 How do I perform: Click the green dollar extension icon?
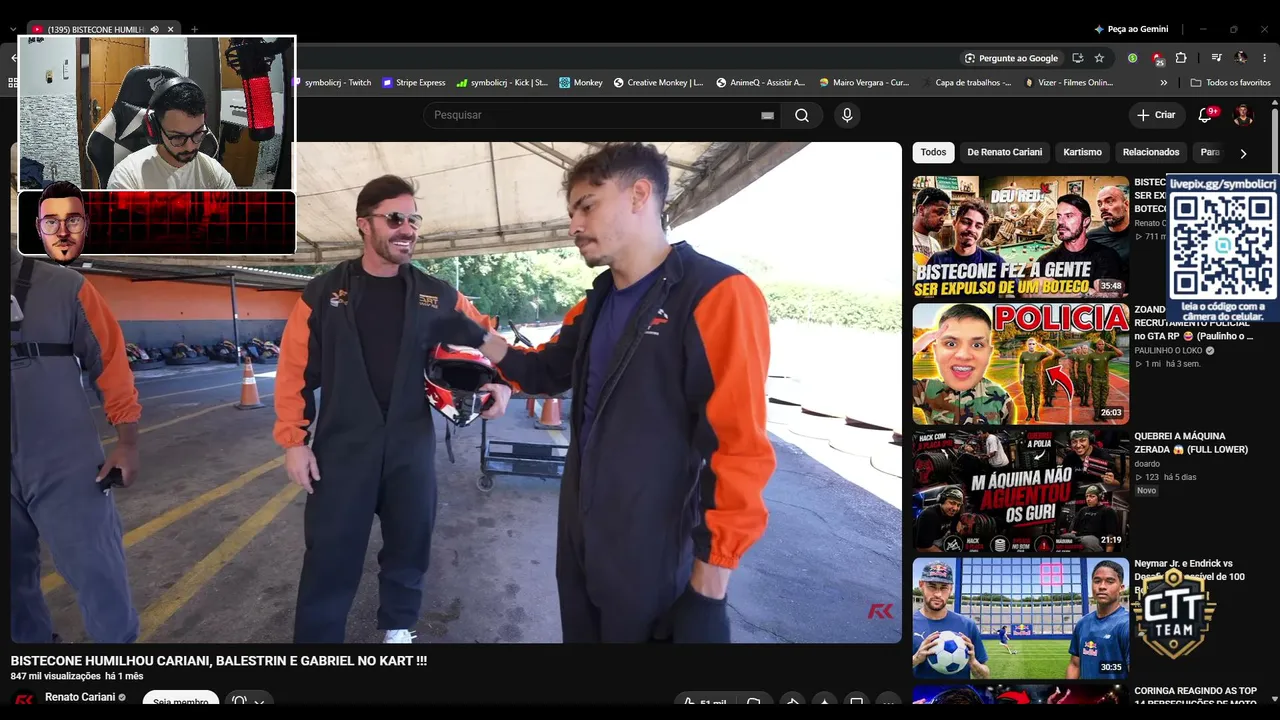point(1132,58)
